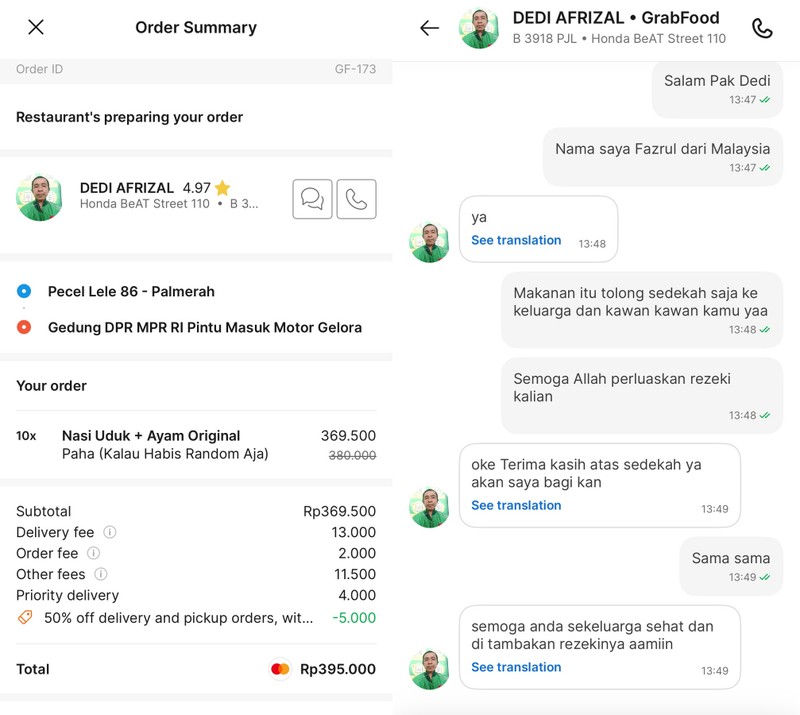The height and width of the screenshot is (715, 800).
Task: Tap the phone call icon in the driver card
Action: [359, 198]
